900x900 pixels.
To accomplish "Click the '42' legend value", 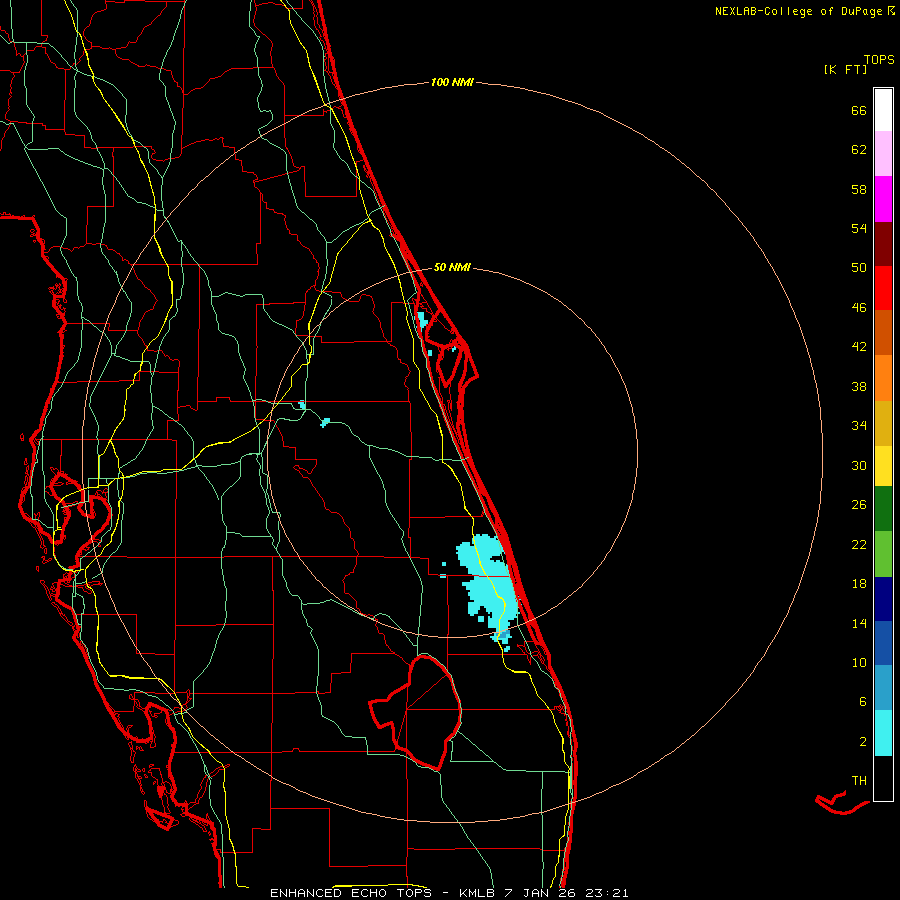I will point(859,347).
